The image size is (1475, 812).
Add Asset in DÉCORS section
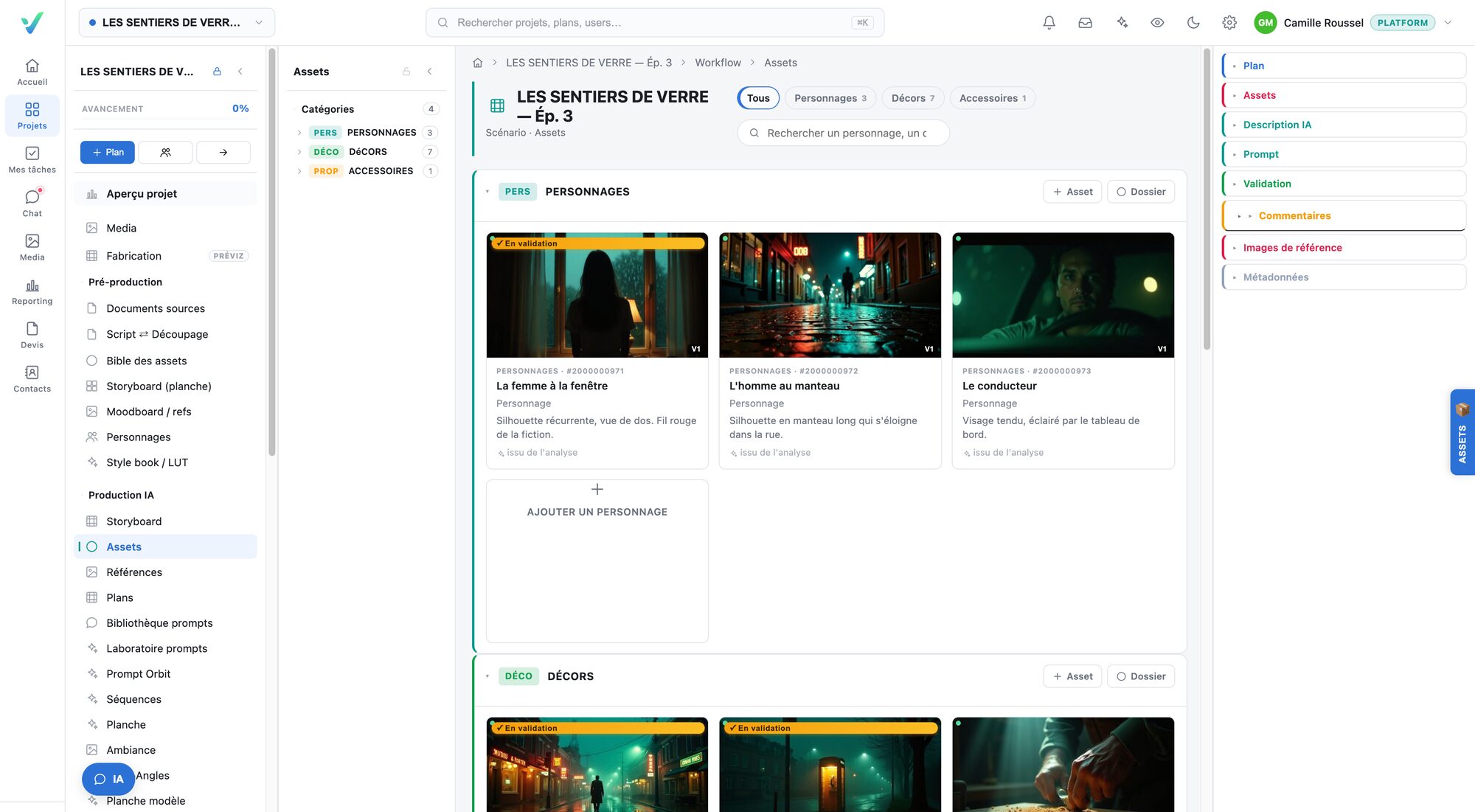pos(1072,676)
